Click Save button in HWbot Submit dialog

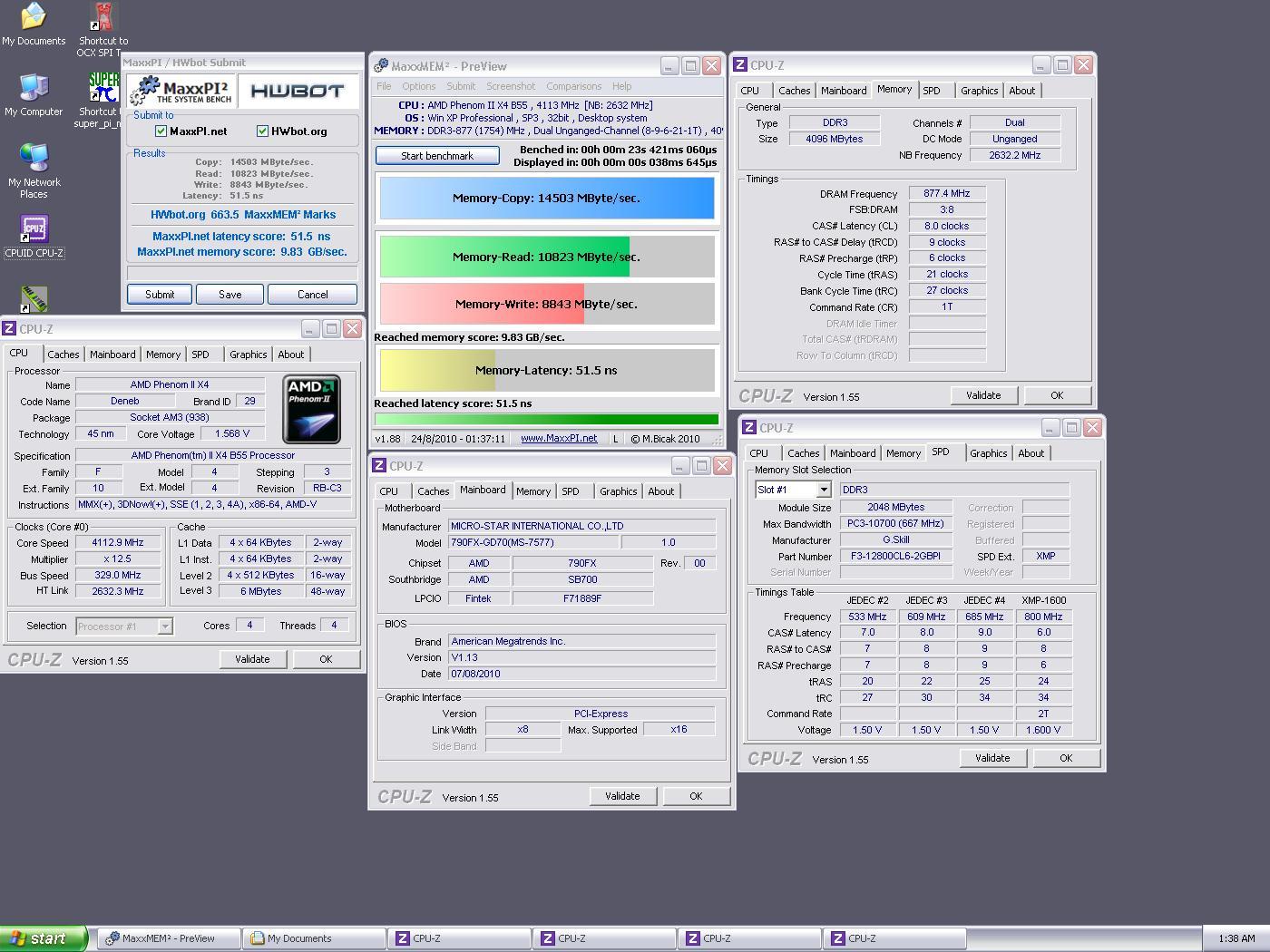coord(230,295)
